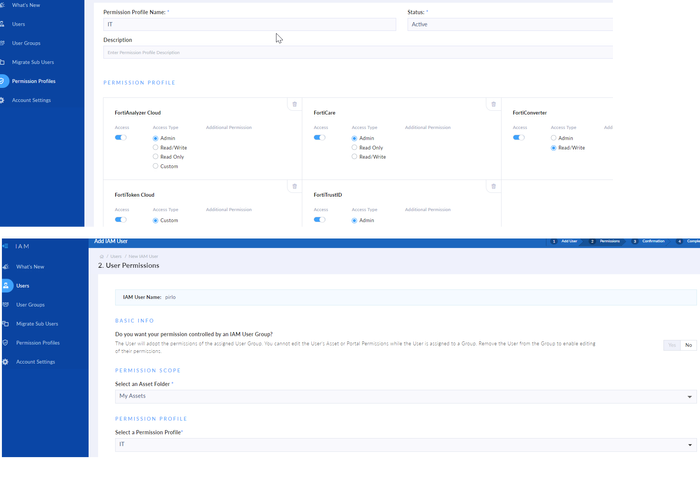Go to home via breadcrumb house icon
This screenshot has width=700, height=488.
point(102,256)
